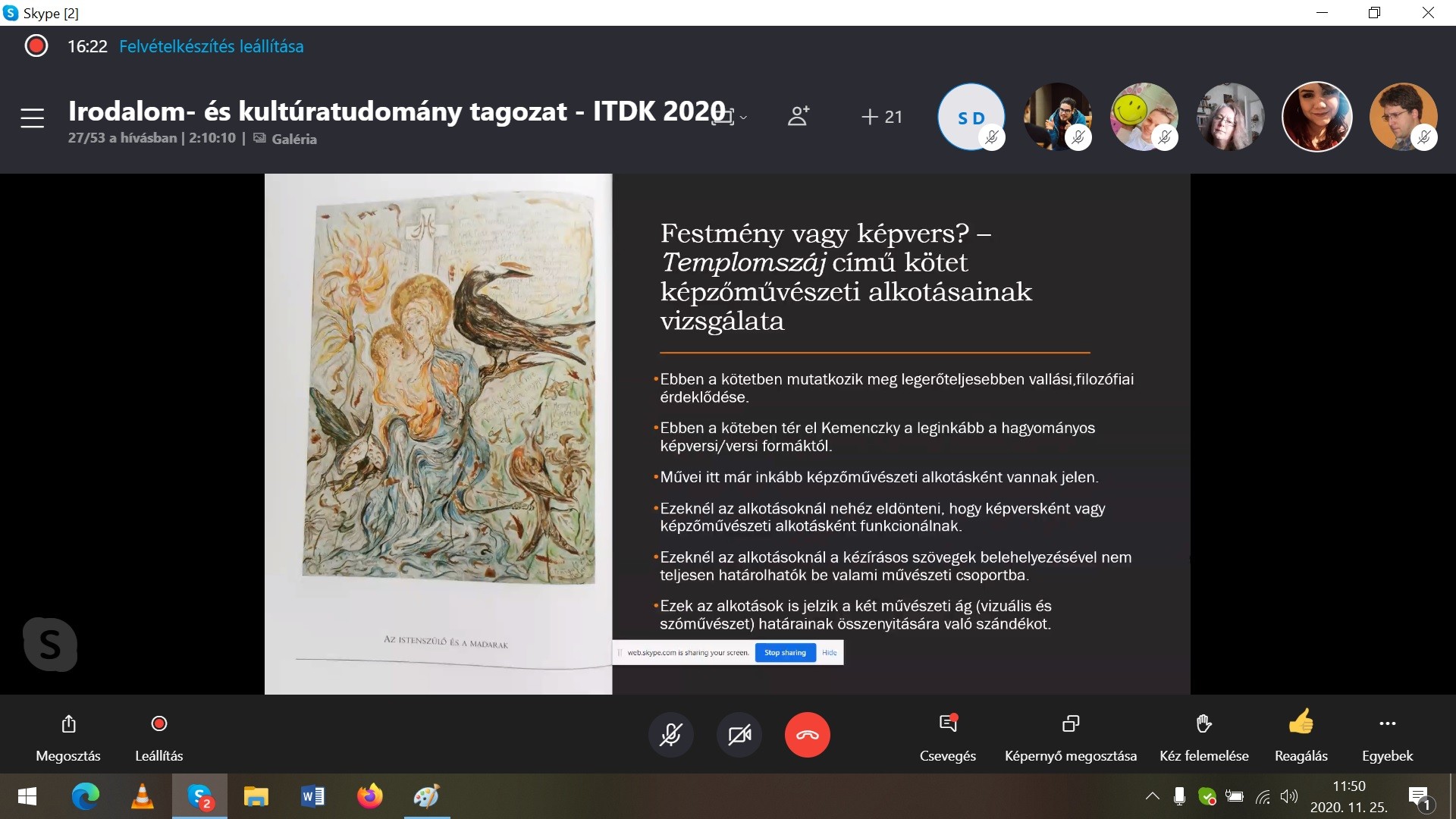Viewport: 1456px width, 819px height.
Task: Click the add participant icon
Action: (798, 116)
